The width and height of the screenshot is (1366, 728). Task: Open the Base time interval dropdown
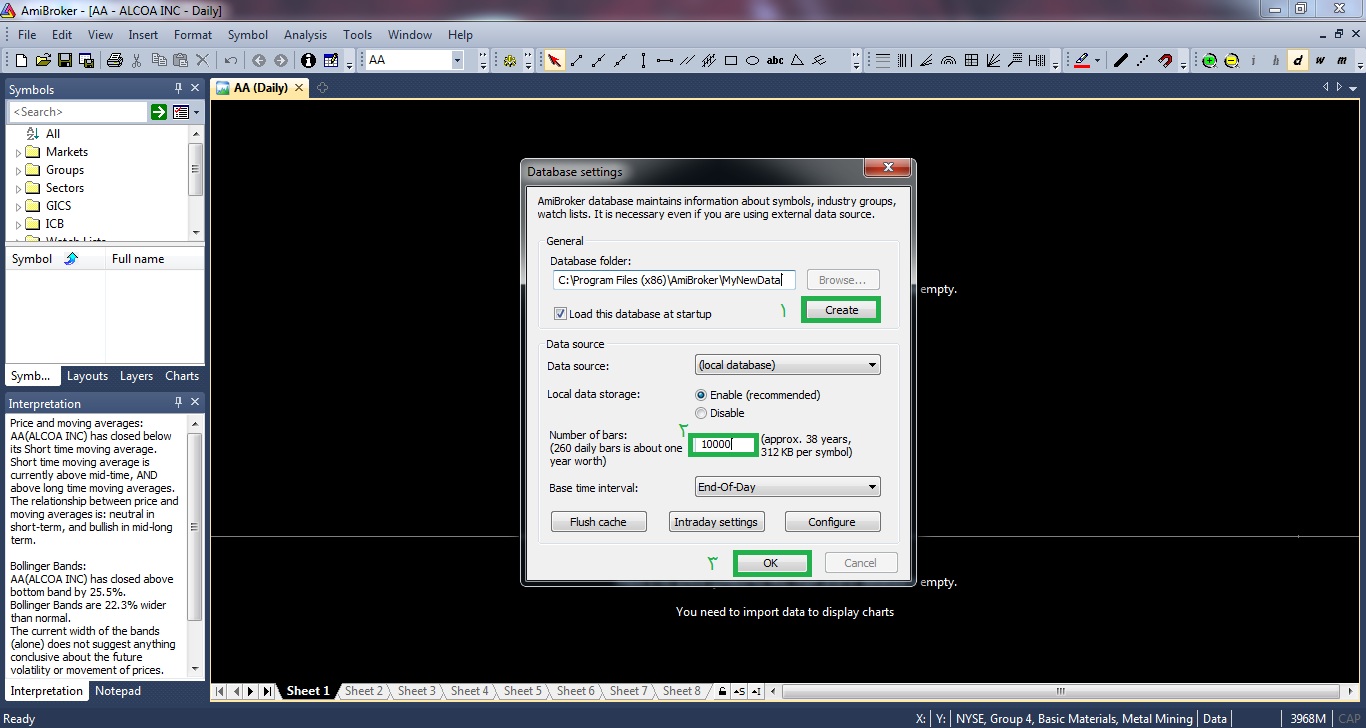coord(787,487)
